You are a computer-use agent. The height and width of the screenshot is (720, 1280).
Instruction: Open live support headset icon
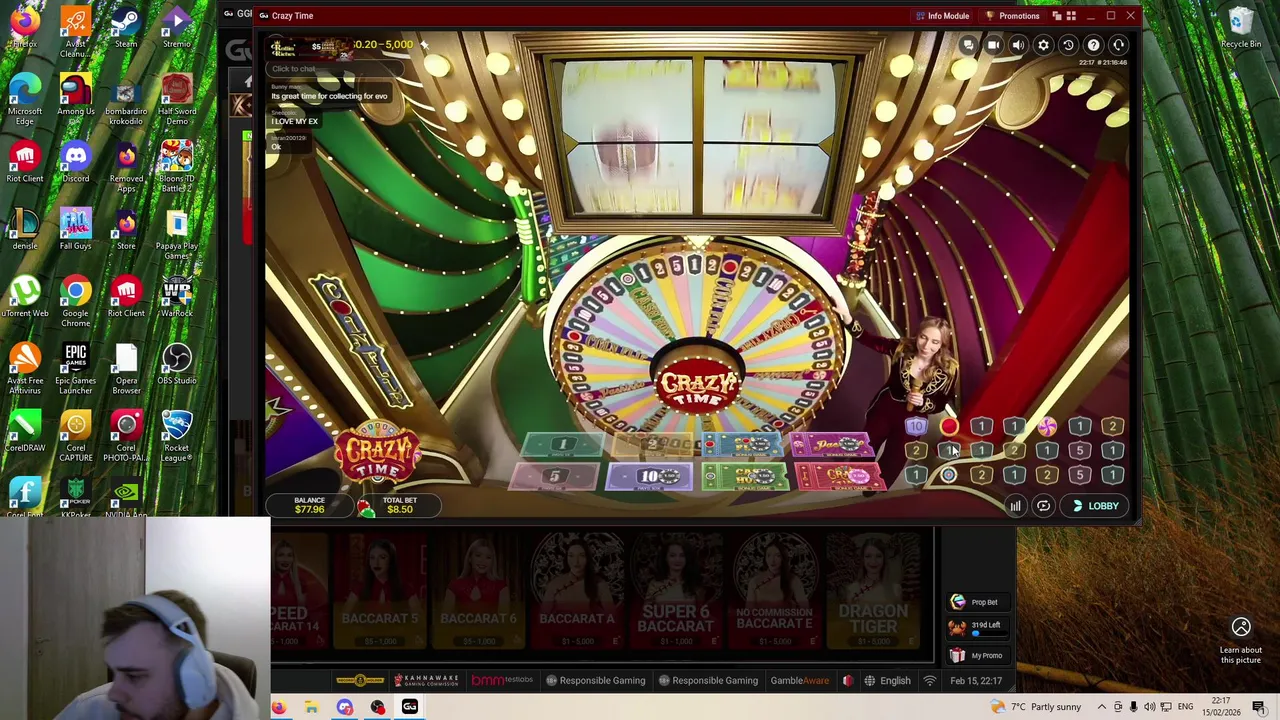click(1118, 45)
